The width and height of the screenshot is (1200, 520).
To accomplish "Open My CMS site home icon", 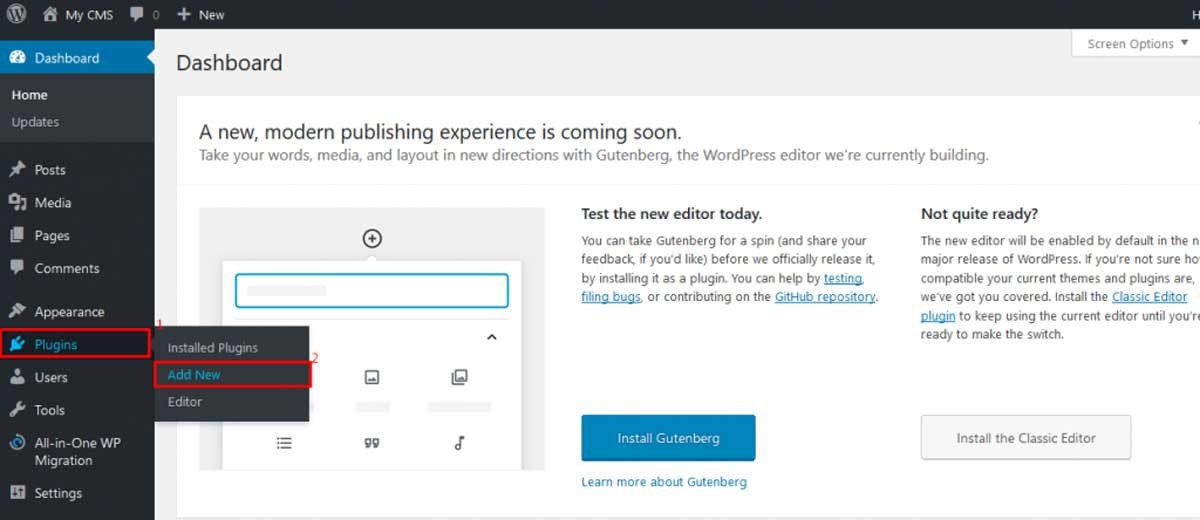I will point(50,15).
